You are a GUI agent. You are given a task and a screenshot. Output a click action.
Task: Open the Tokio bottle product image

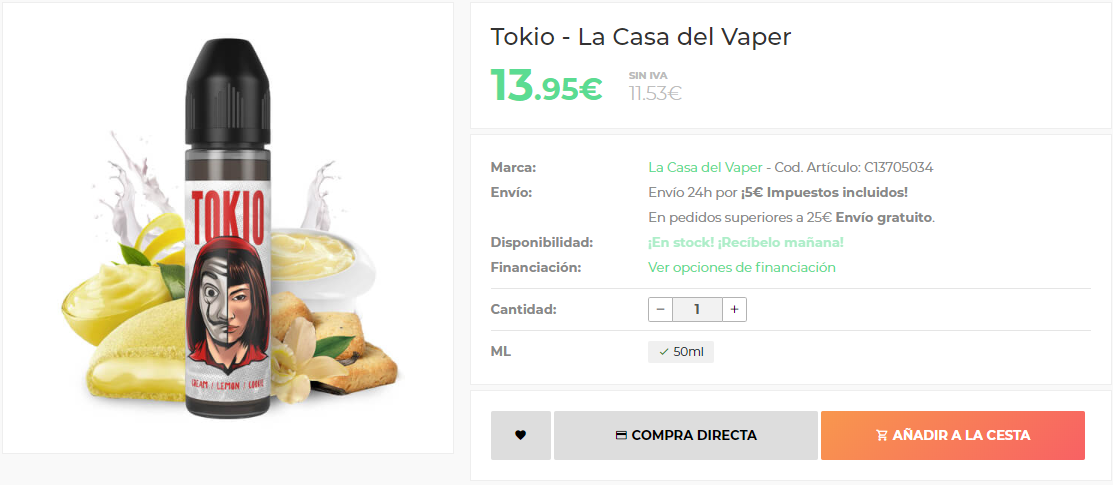tap(228, 228)
